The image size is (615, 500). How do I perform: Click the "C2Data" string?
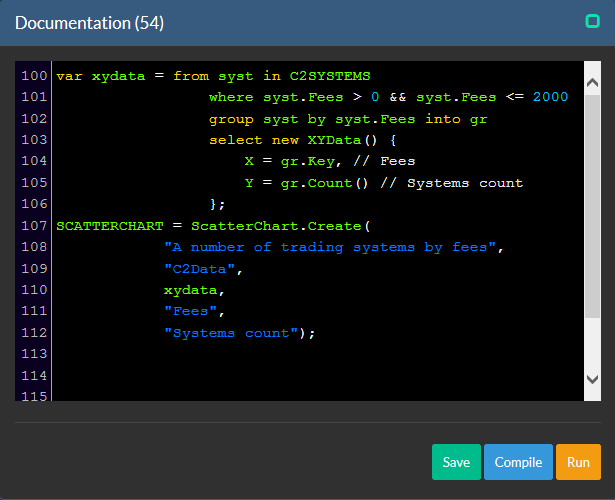pyautogui.click(x=199, y=269)
